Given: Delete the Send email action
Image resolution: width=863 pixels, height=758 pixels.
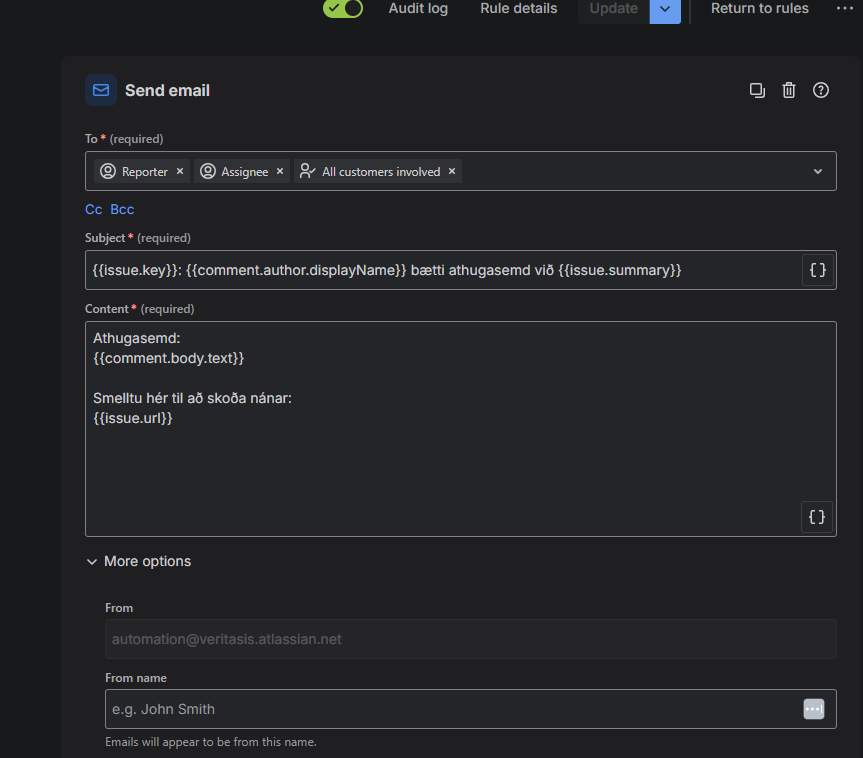Looking at the screenshot, I should [x=789, y=90].
